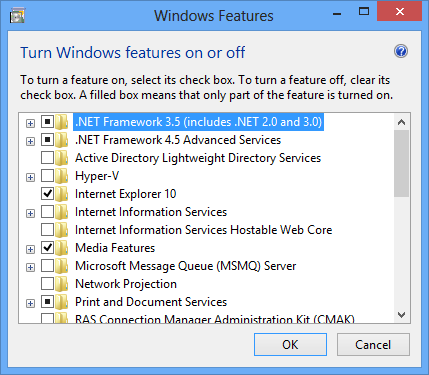The height and width of the screenshot is (375, 429).
Task: Tick the Network Projection checkbox
Action: point(47,283)
